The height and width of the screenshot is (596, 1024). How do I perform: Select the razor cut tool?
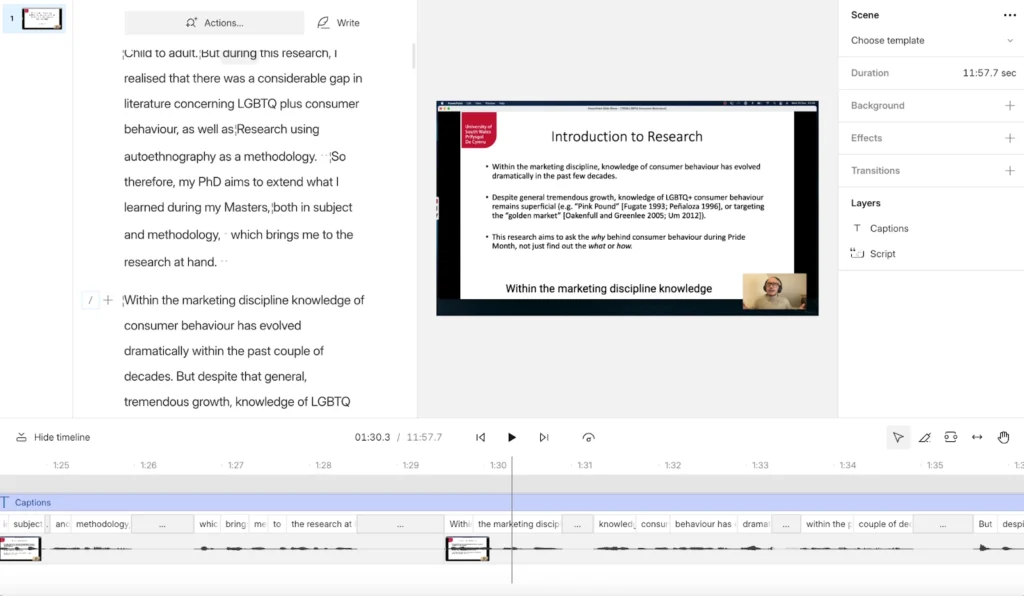point(924,437)
